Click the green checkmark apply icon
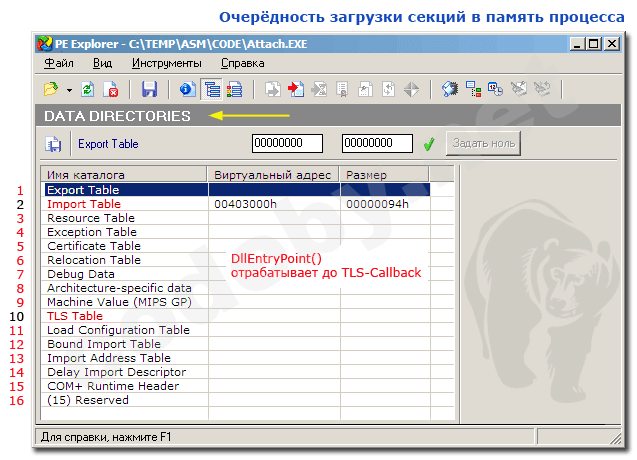637x460 pixels. pos(429,144)
